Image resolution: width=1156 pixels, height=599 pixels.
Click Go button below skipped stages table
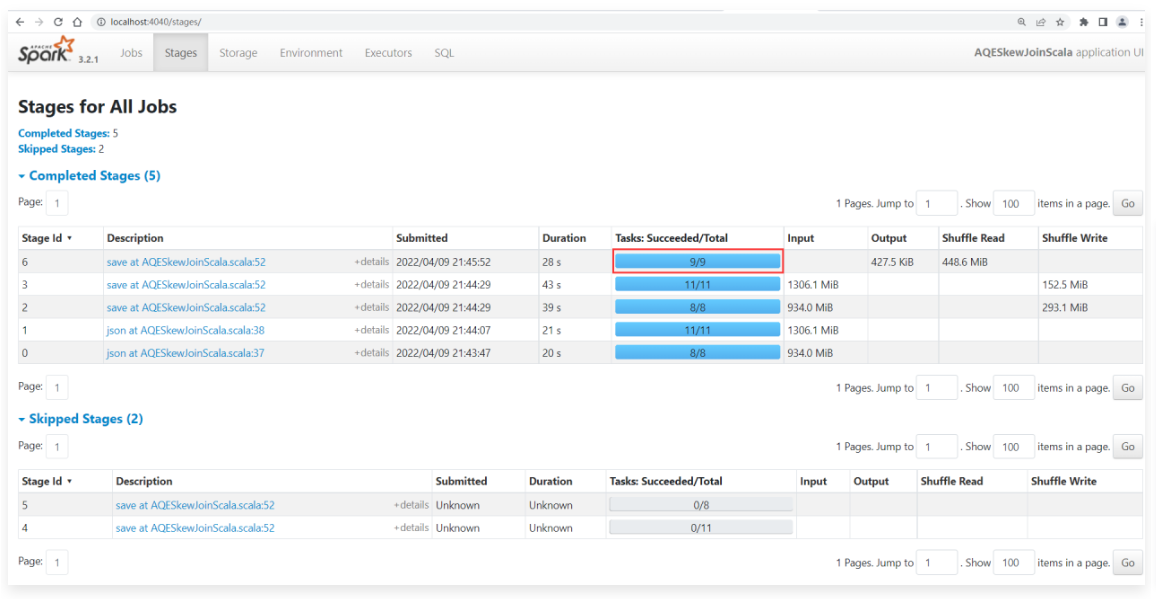pyautogui.click(x=1127, y=562)
